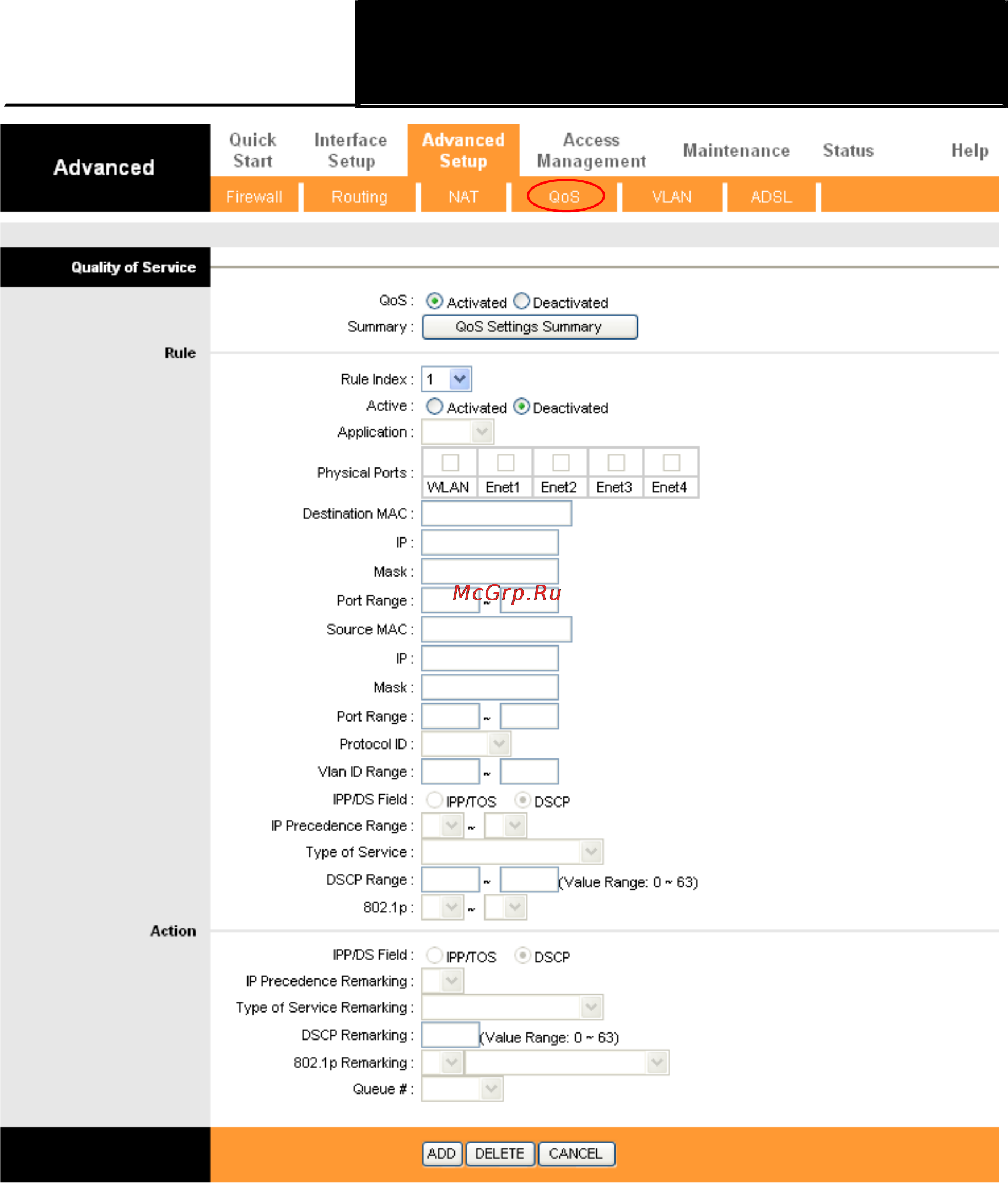Select DSCP in Rule section
This screenshot has height=1184, width=1008.
[x=522, y=800]
